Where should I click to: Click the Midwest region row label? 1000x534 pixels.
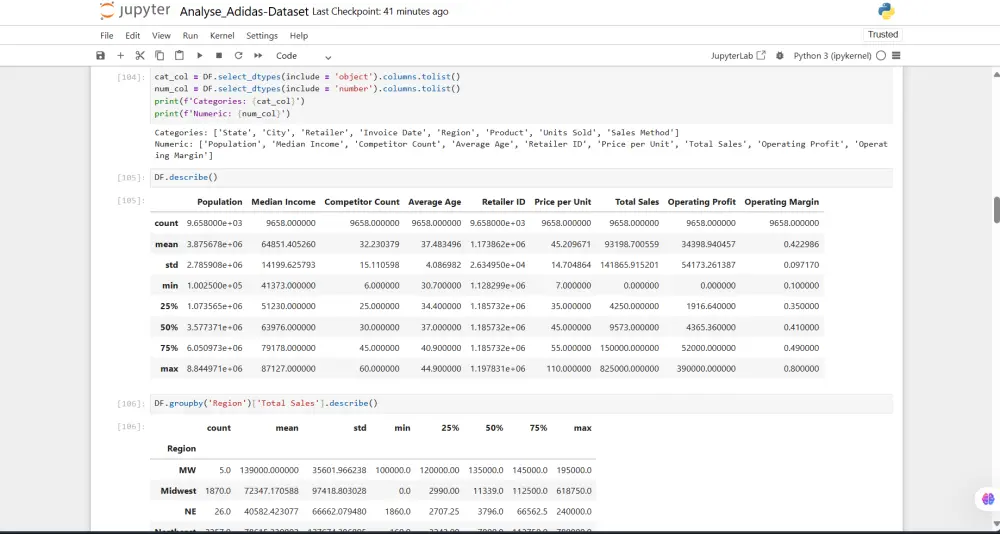[179, 491]
